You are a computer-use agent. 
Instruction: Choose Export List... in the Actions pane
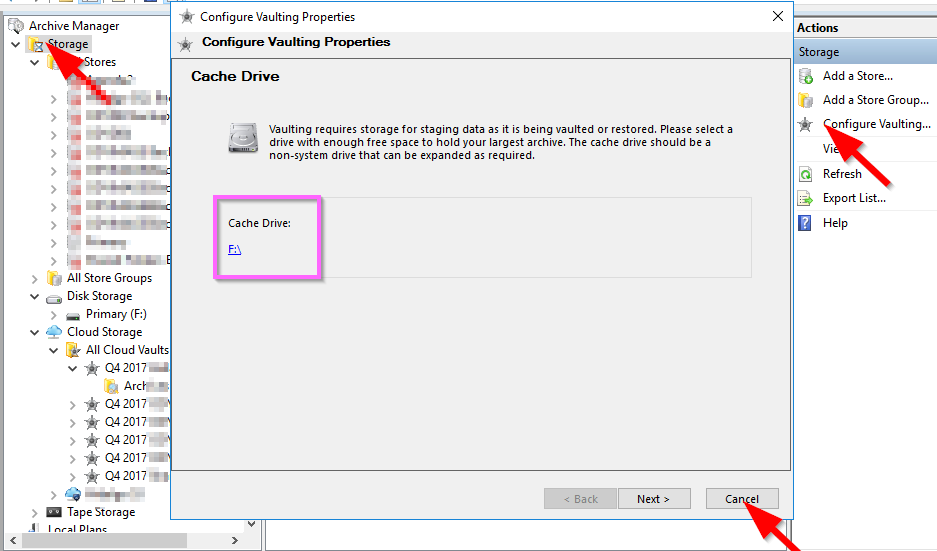click(x=854, y=198)
